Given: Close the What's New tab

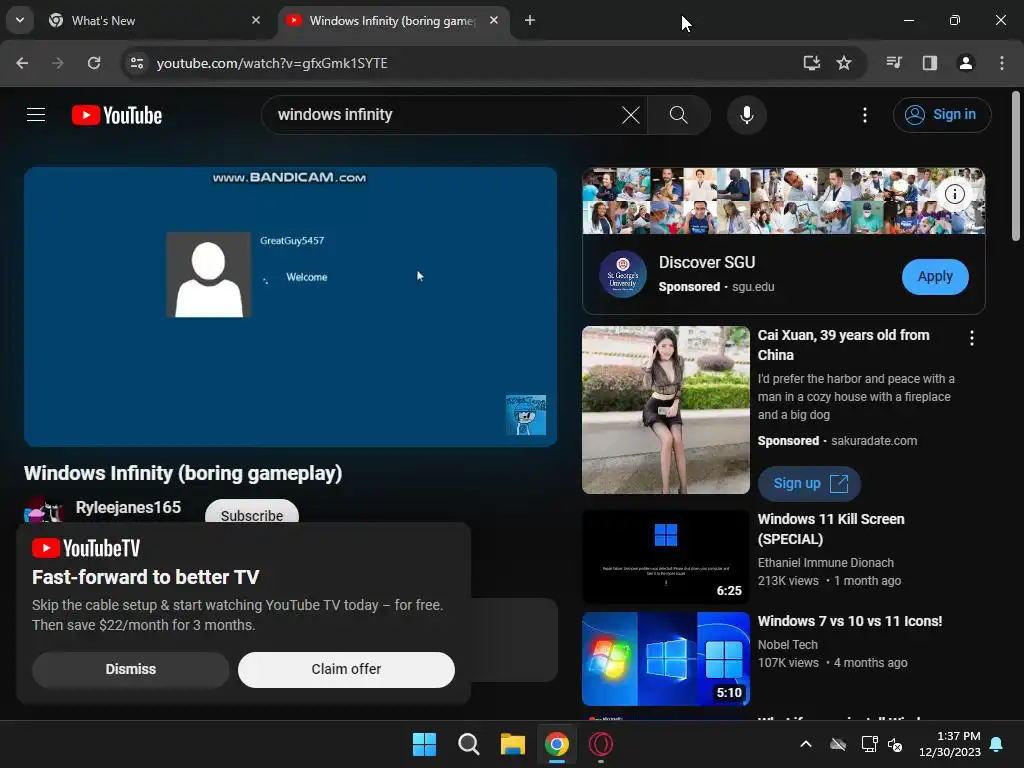Looking at the screenshot, I should (x=256, y=20).
